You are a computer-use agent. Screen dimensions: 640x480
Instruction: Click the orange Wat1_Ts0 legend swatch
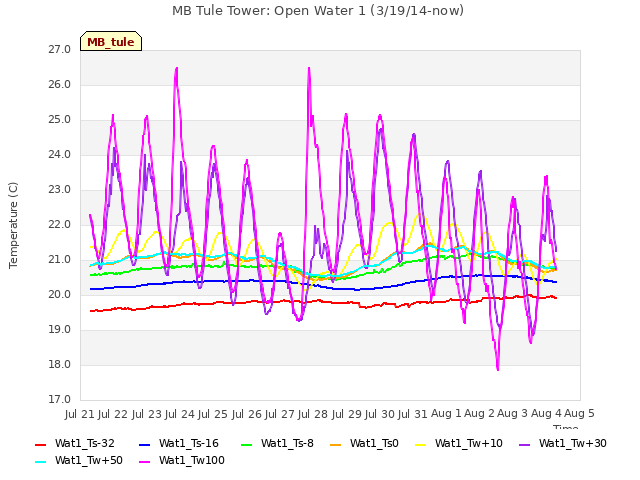tap(335, 444)
